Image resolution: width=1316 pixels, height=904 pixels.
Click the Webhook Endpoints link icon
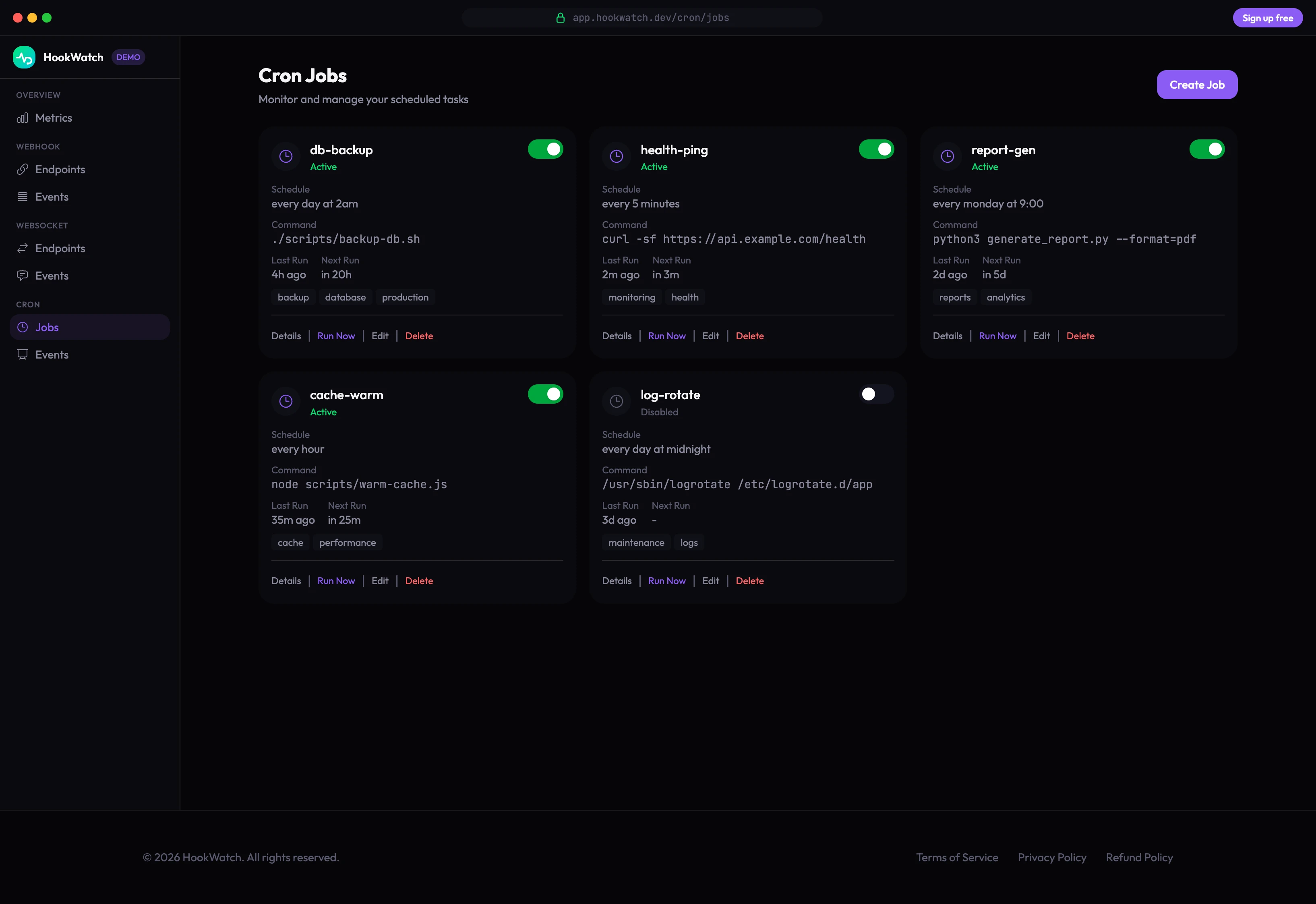click(x=23, y=169)
